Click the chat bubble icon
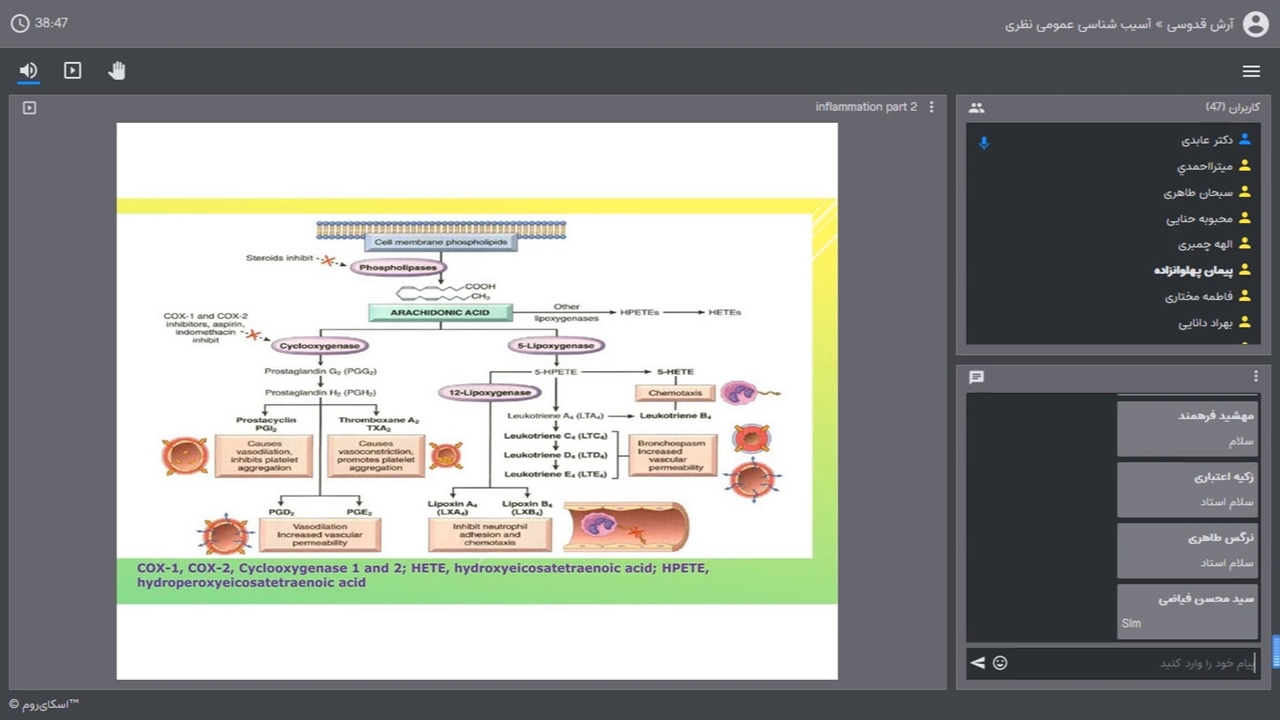Screen dimensions: 1280x720 [x=977, y=377]
